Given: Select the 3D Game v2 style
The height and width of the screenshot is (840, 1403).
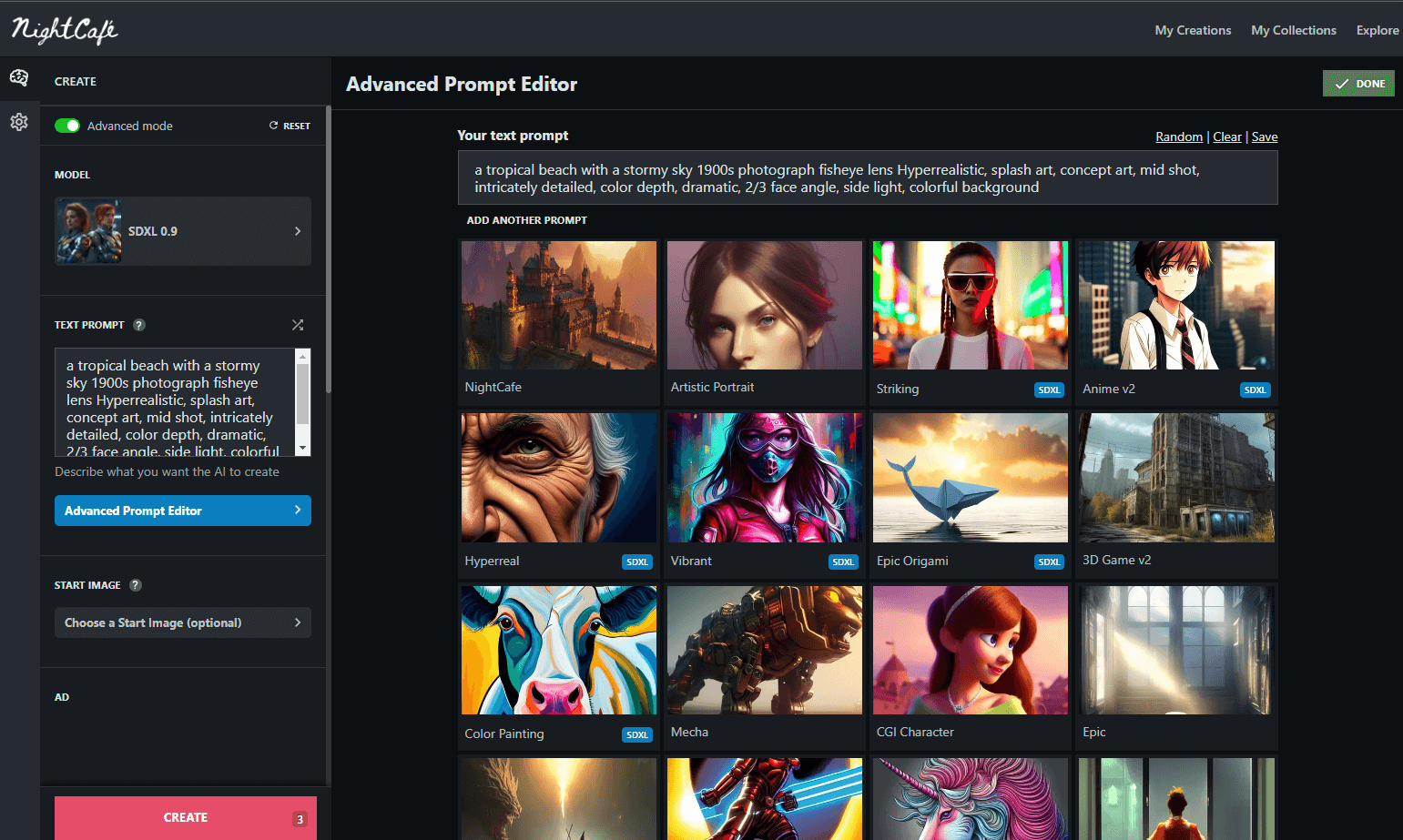Looking at the screenshot, I should [x=1176, y=478].
